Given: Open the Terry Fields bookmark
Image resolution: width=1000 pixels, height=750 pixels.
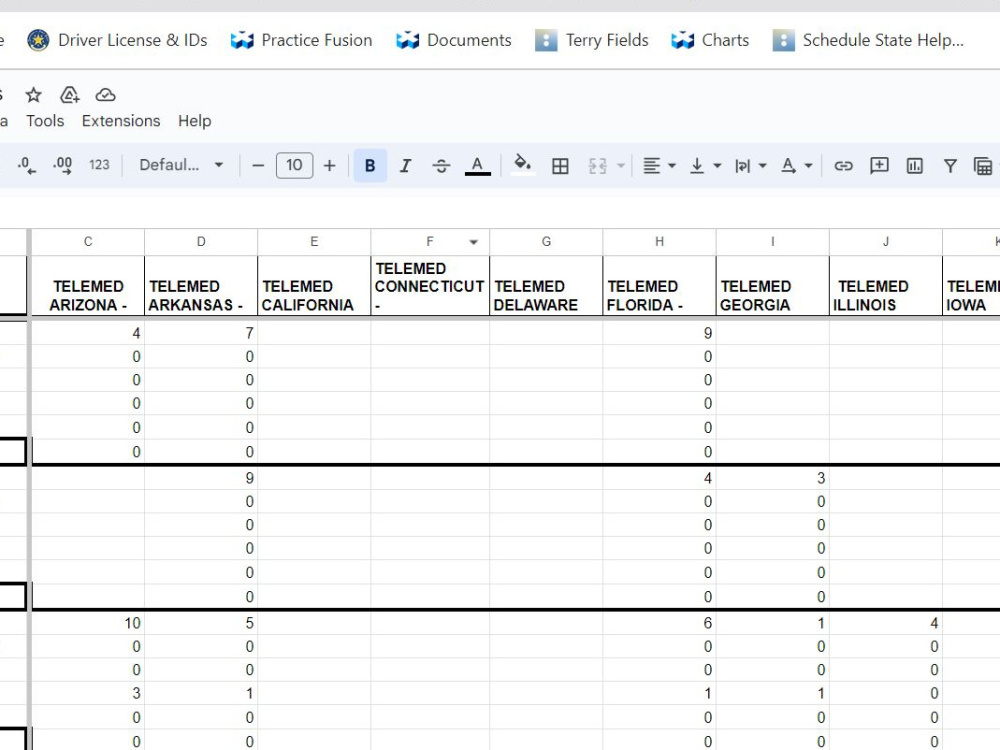Looking at the screenshot, I should (592, 40).
